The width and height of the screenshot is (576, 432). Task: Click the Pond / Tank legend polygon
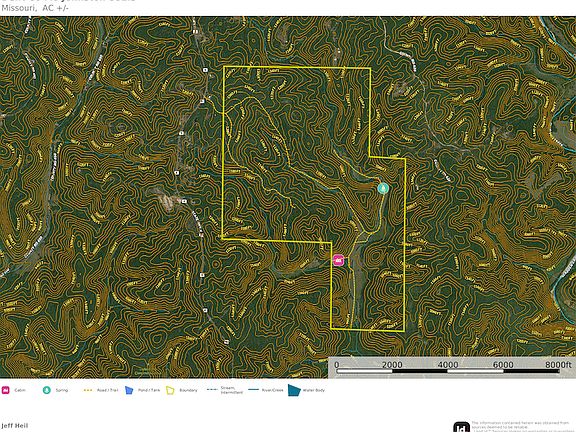click(x=129, y=390)
